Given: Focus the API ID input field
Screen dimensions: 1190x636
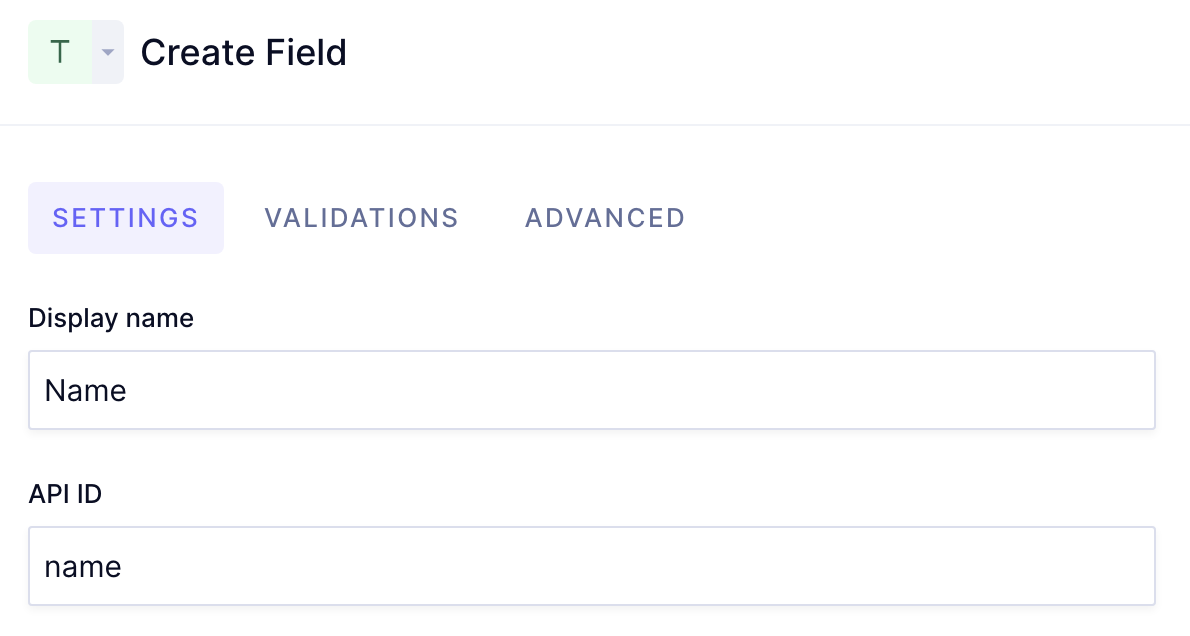Looking at the screenshot, I should point(592,566).
